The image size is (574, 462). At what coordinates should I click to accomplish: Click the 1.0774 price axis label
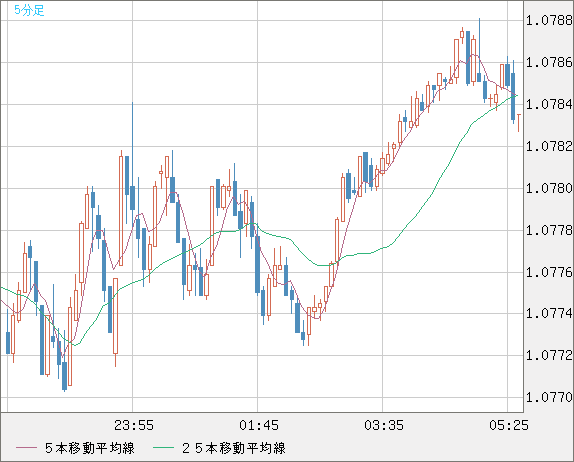pos(549,313)
